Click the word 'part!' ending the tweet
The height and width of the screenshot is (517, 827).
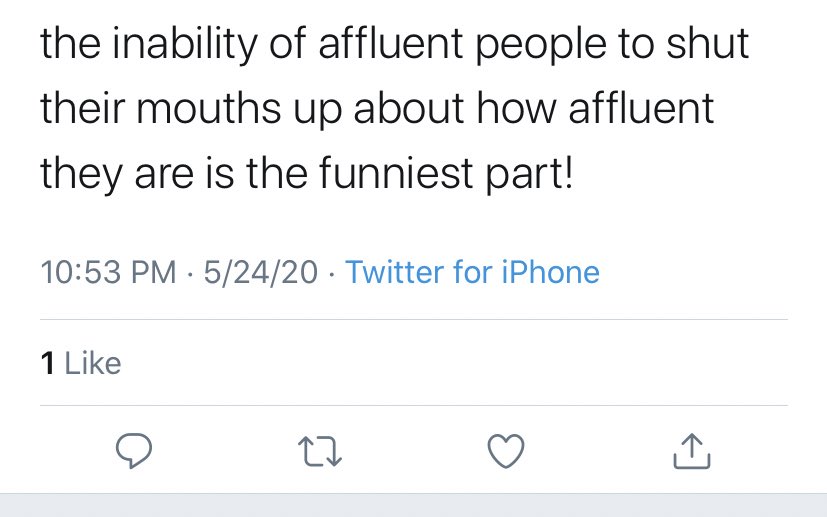tap(529, 176)
